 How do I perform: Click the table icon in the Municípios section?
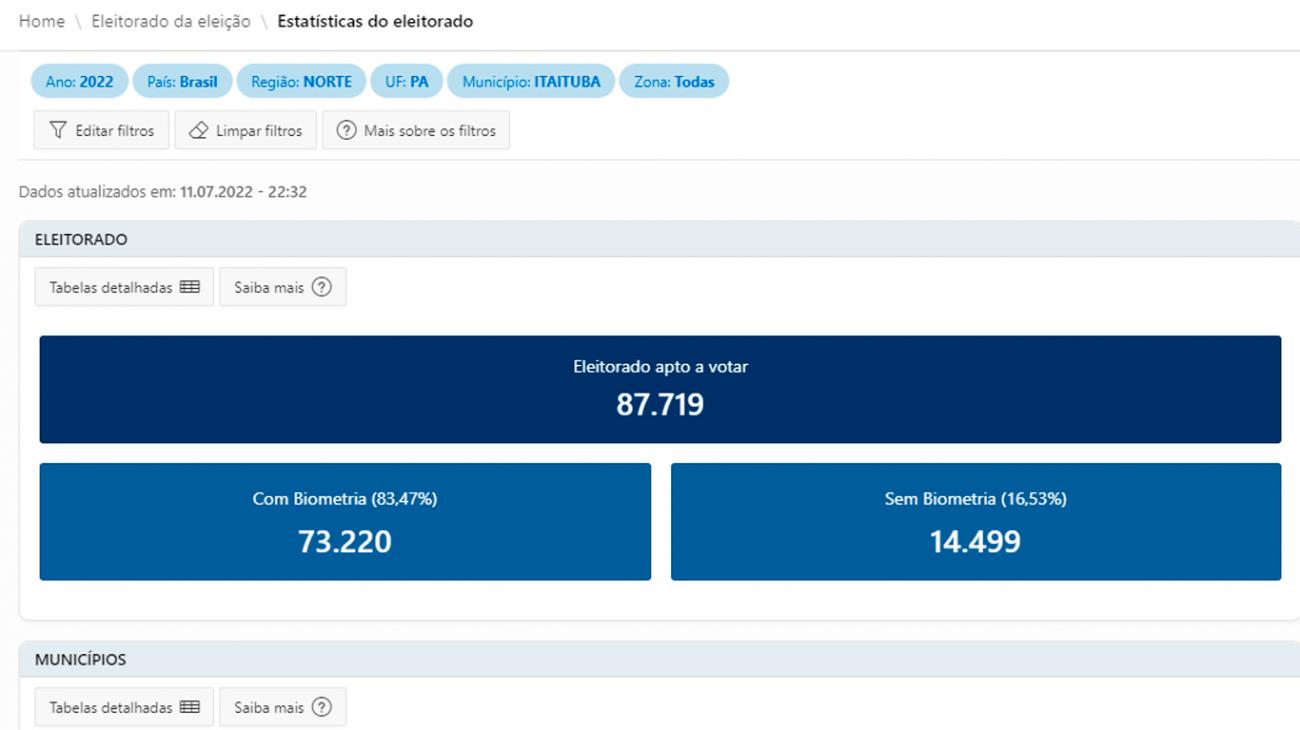click(190, 707)
